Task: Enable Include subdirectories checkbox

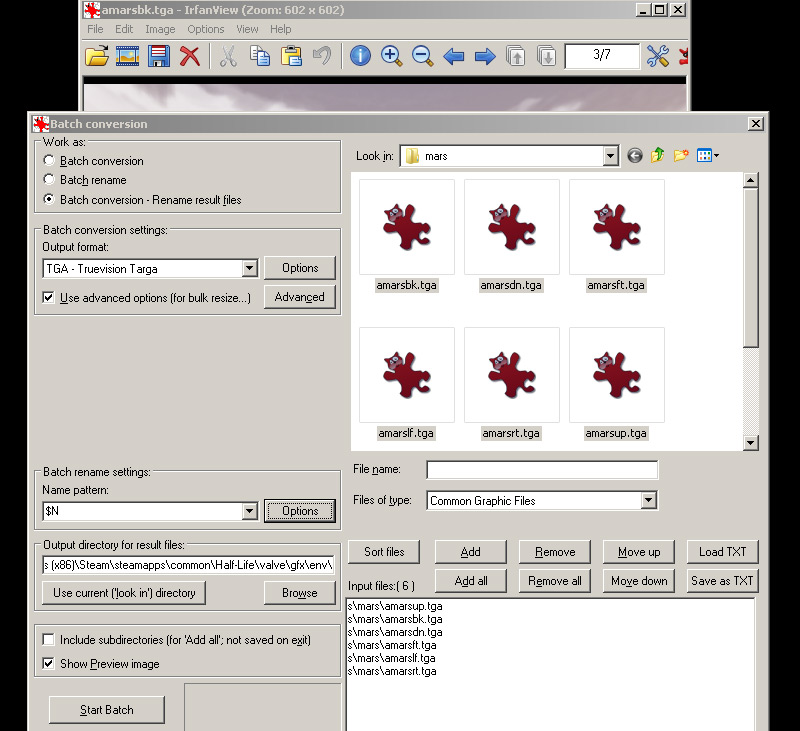Action: [x=48, y=639]
